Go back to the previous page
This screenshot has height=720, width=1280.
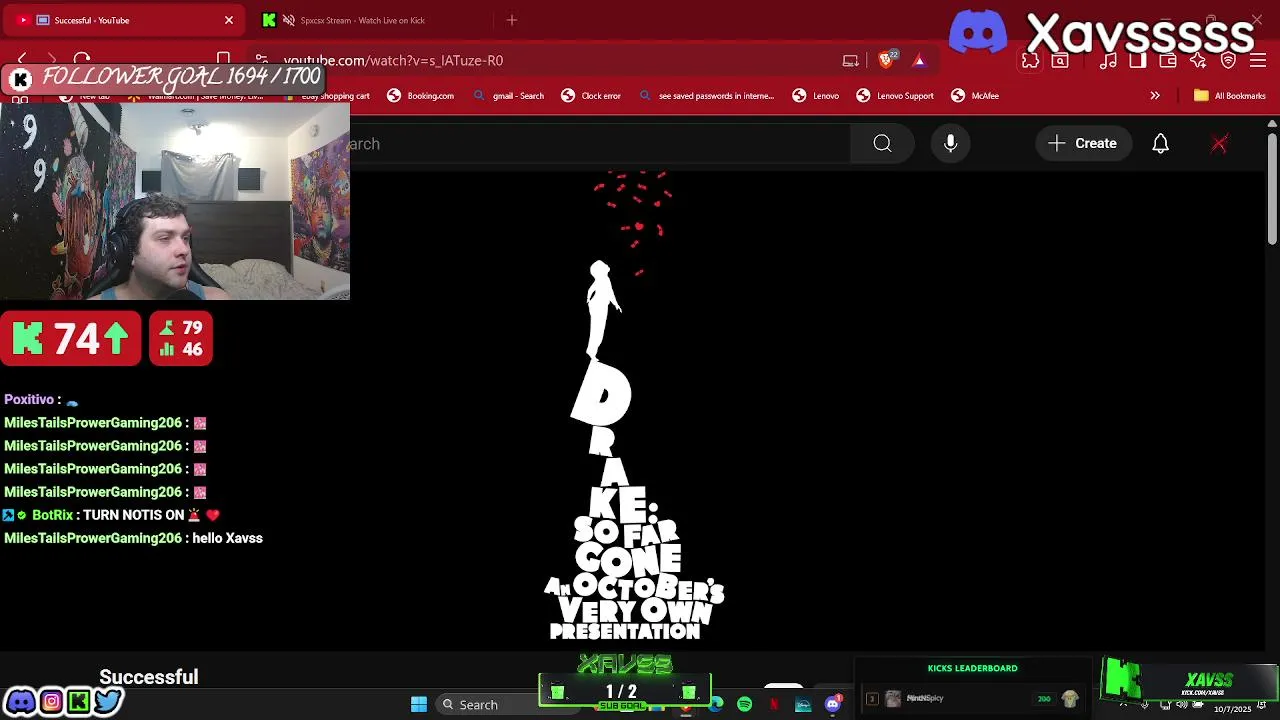(22, 60)
